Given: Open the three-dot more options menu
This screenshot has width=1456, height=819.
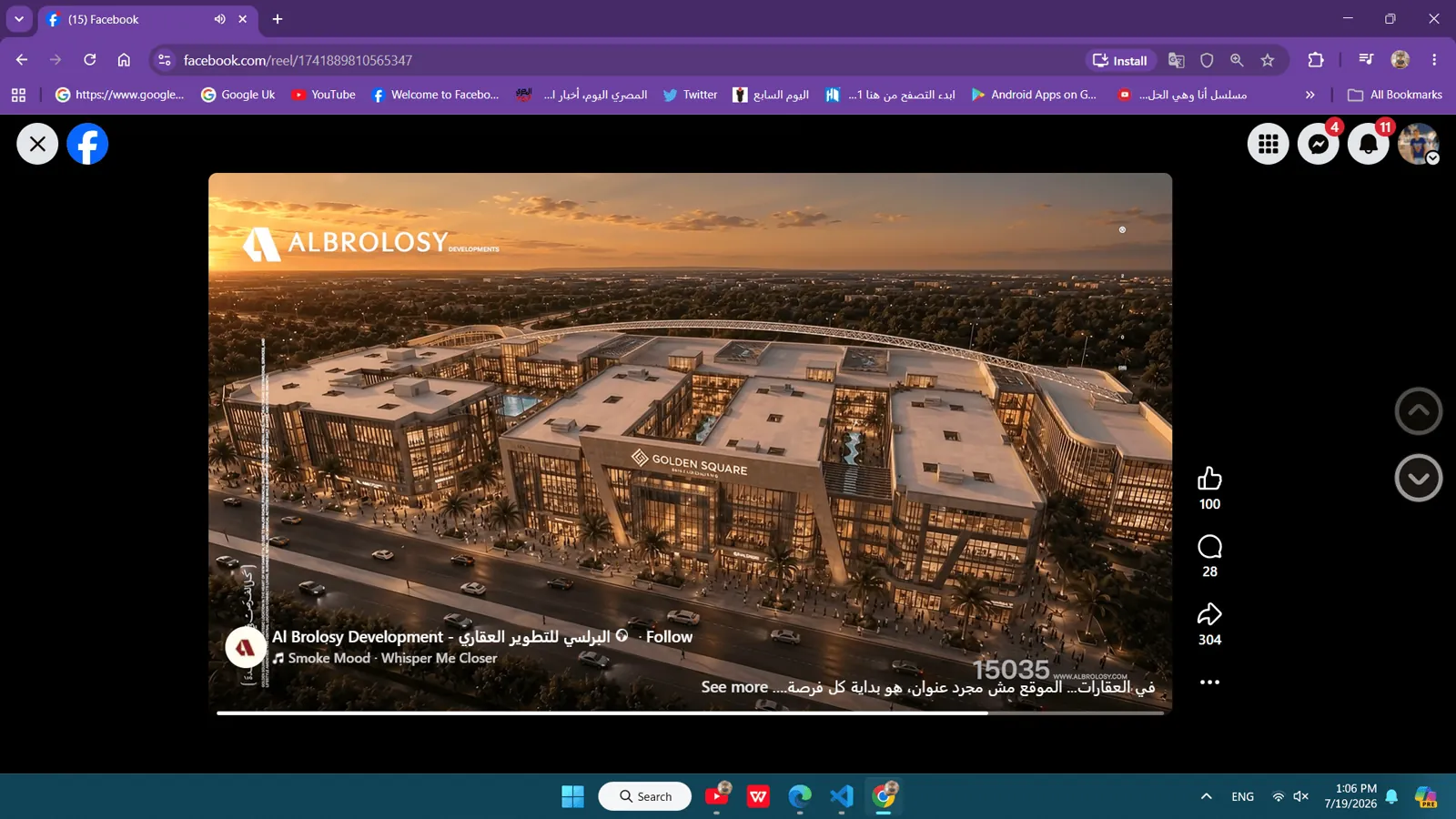Looking at the screenshot, I should (x=1209, y=682).
